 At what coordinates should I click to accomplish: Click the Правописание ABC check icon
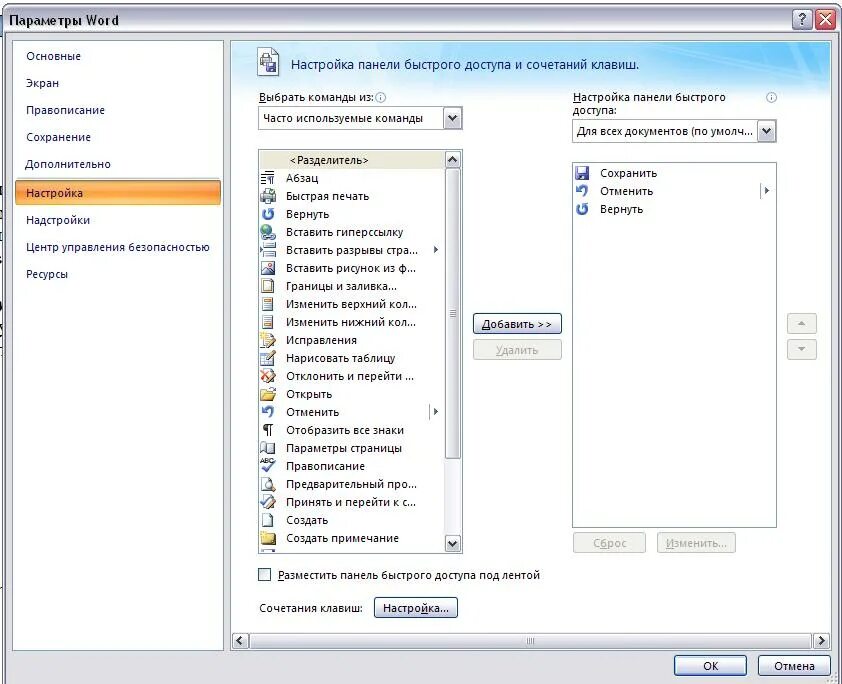click(267, 465)
